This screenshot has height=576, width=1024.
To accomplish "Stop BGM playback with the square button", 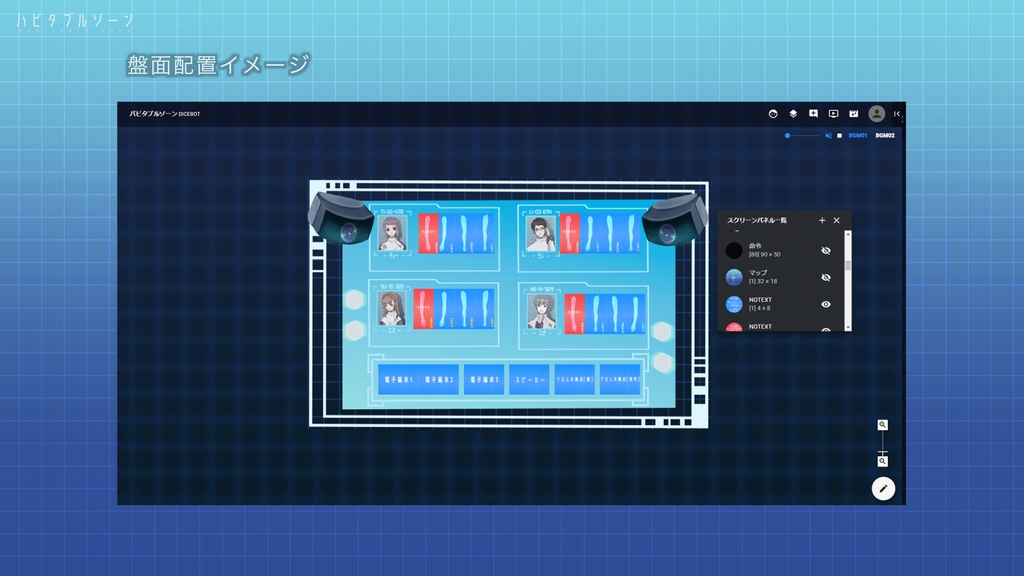I will tap(839, 136).
